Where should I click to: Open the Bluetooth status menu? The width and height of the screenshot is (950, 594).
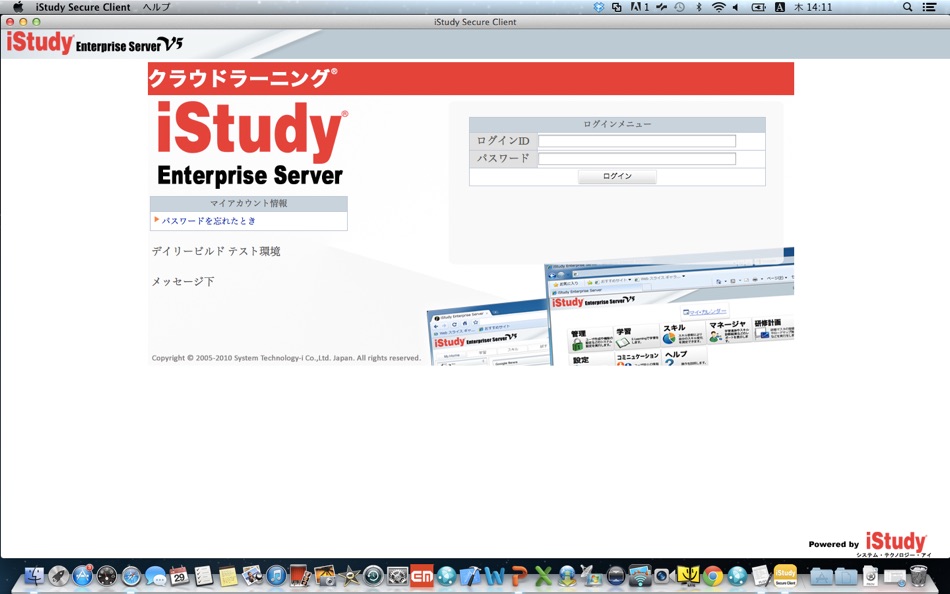698,7
